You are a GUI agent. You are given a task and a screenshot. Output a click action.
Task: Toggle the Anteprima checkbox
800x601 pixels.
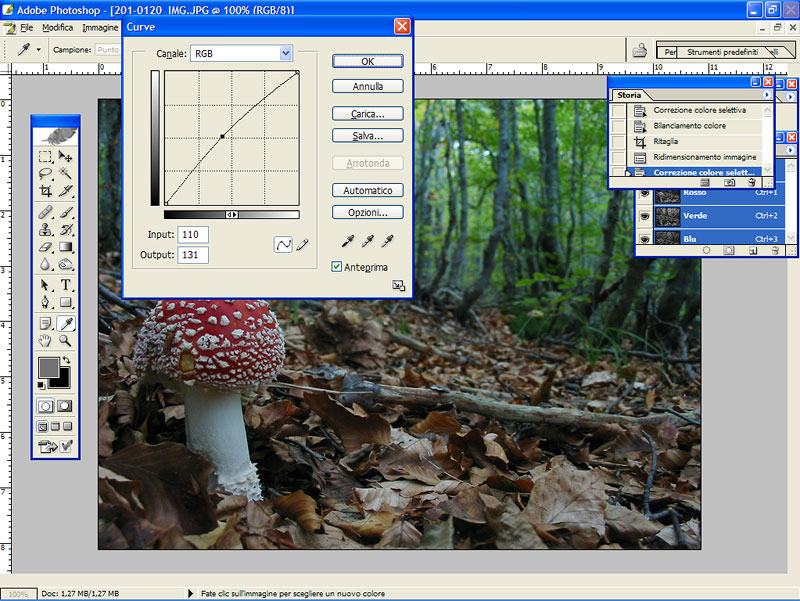[337, 267]
